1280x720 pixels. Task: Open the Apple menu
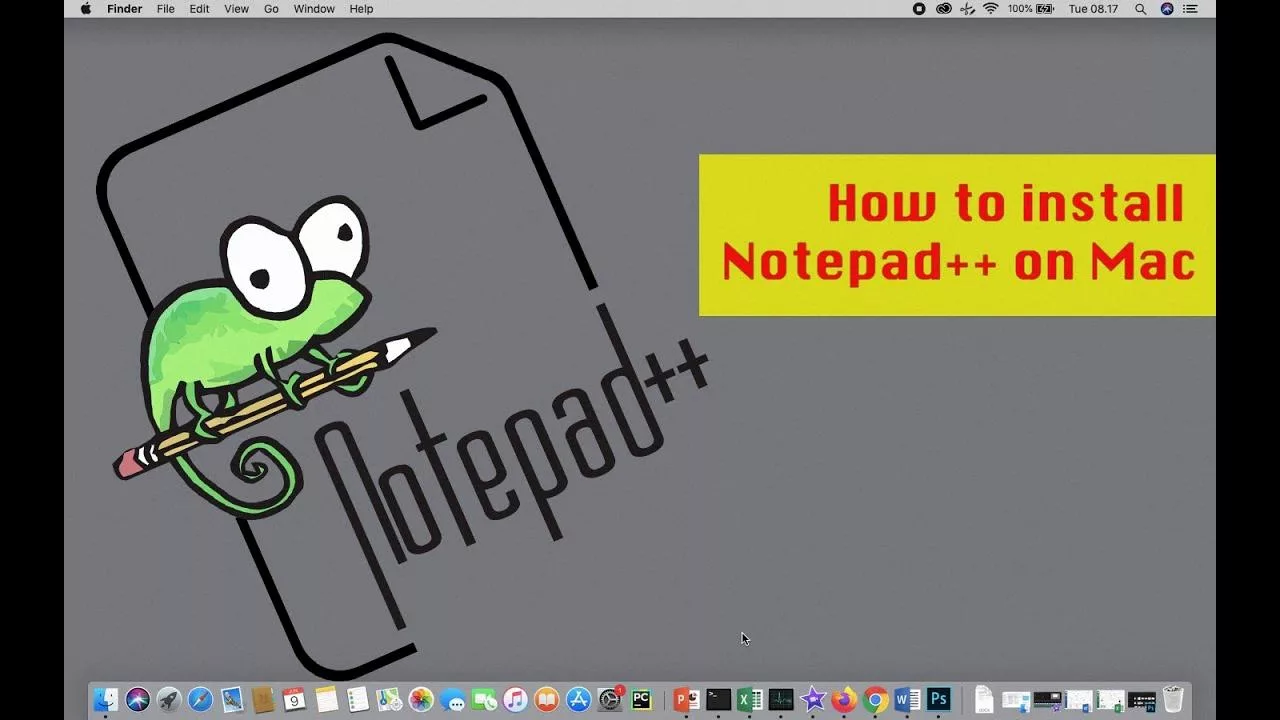pyautogui.click(x=84, y=9)
